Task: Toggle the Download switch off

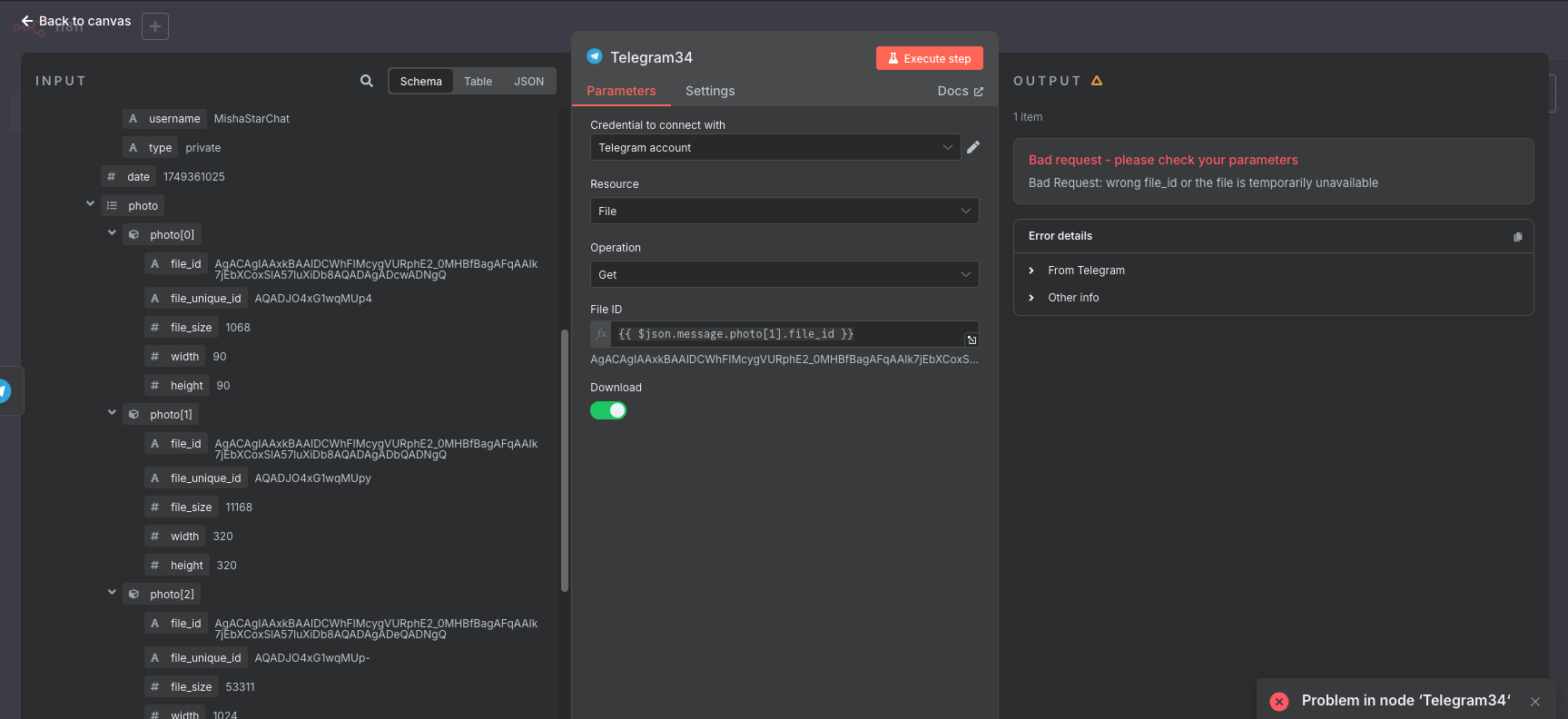Action: [608, 410]
